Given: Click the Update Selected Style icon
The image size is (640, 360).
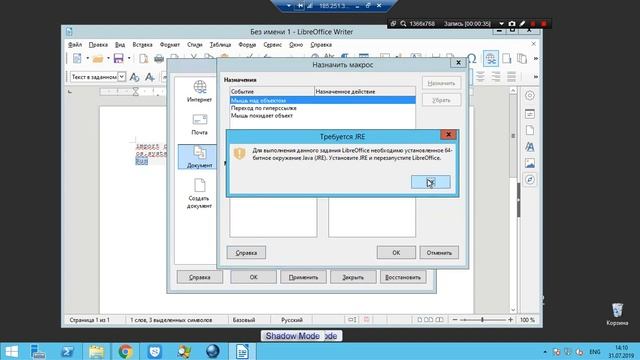Looking at the screenshot, I should (134, 77).
